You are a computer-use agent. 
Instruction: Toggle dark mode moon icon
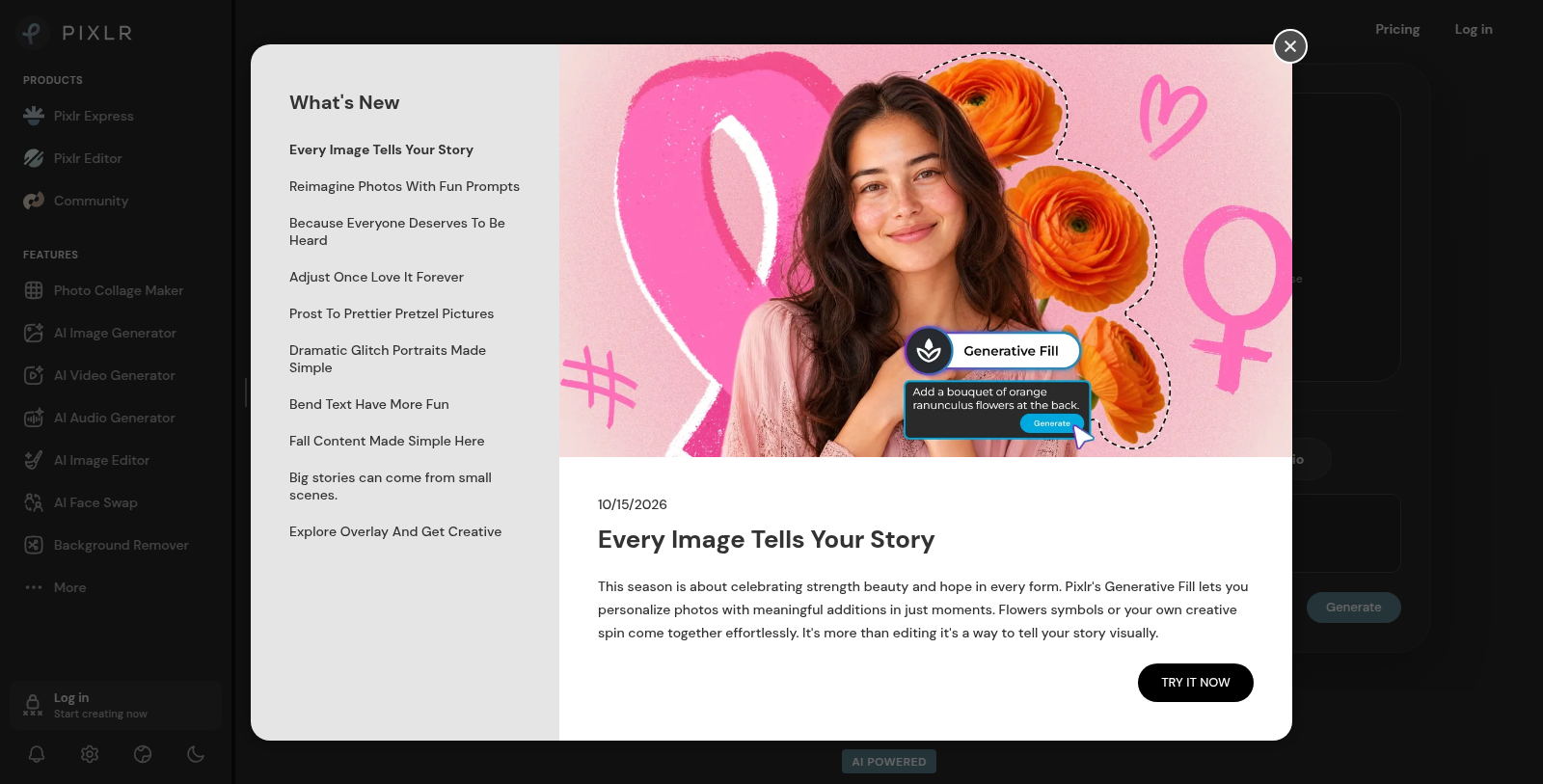pyautogui.click(x=196, y=754)
